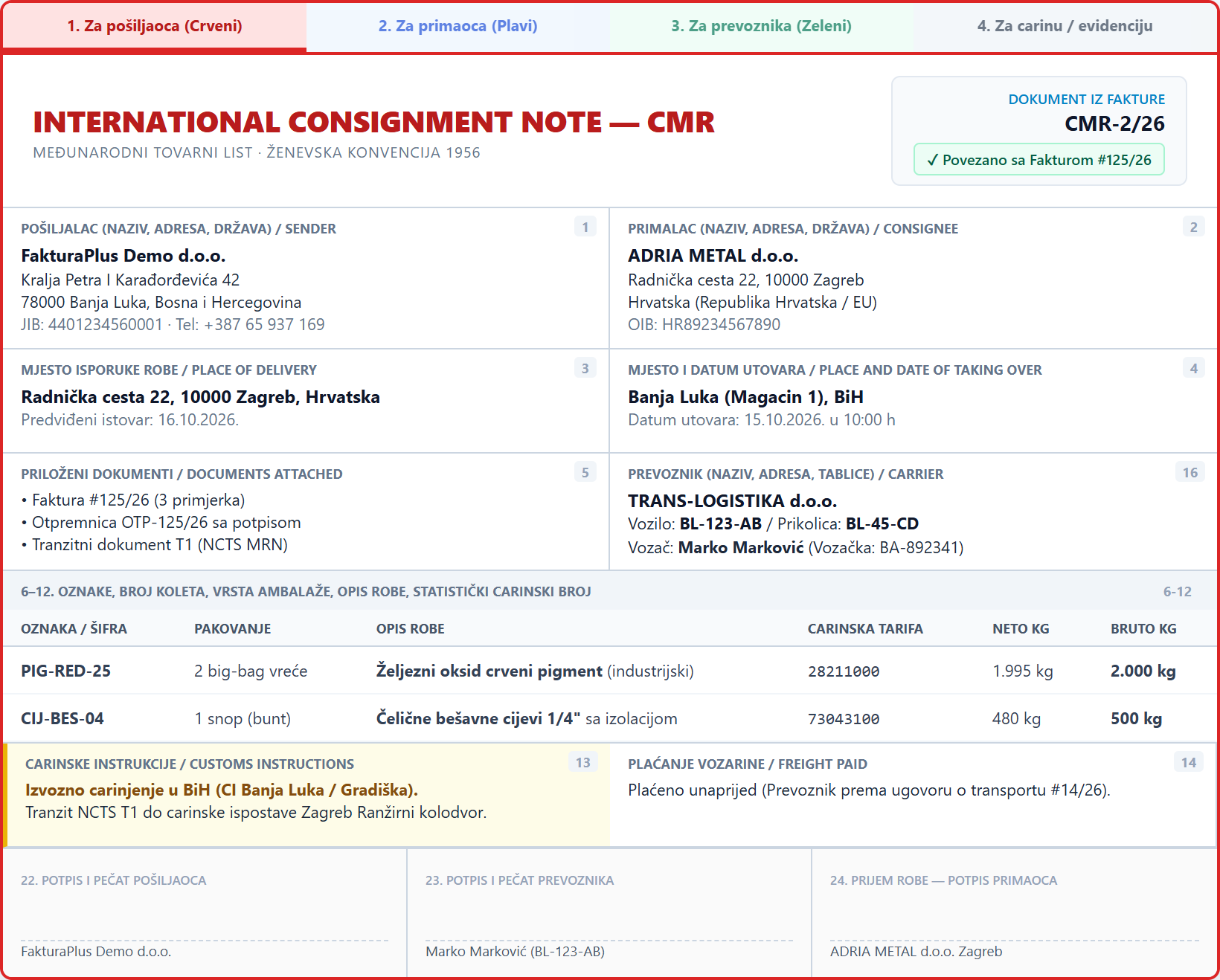1220x980 pixels.
Task: Click consignee signature line ADRIA METAL d.o.o. Zagreb
Action: (x=916, y=951)
